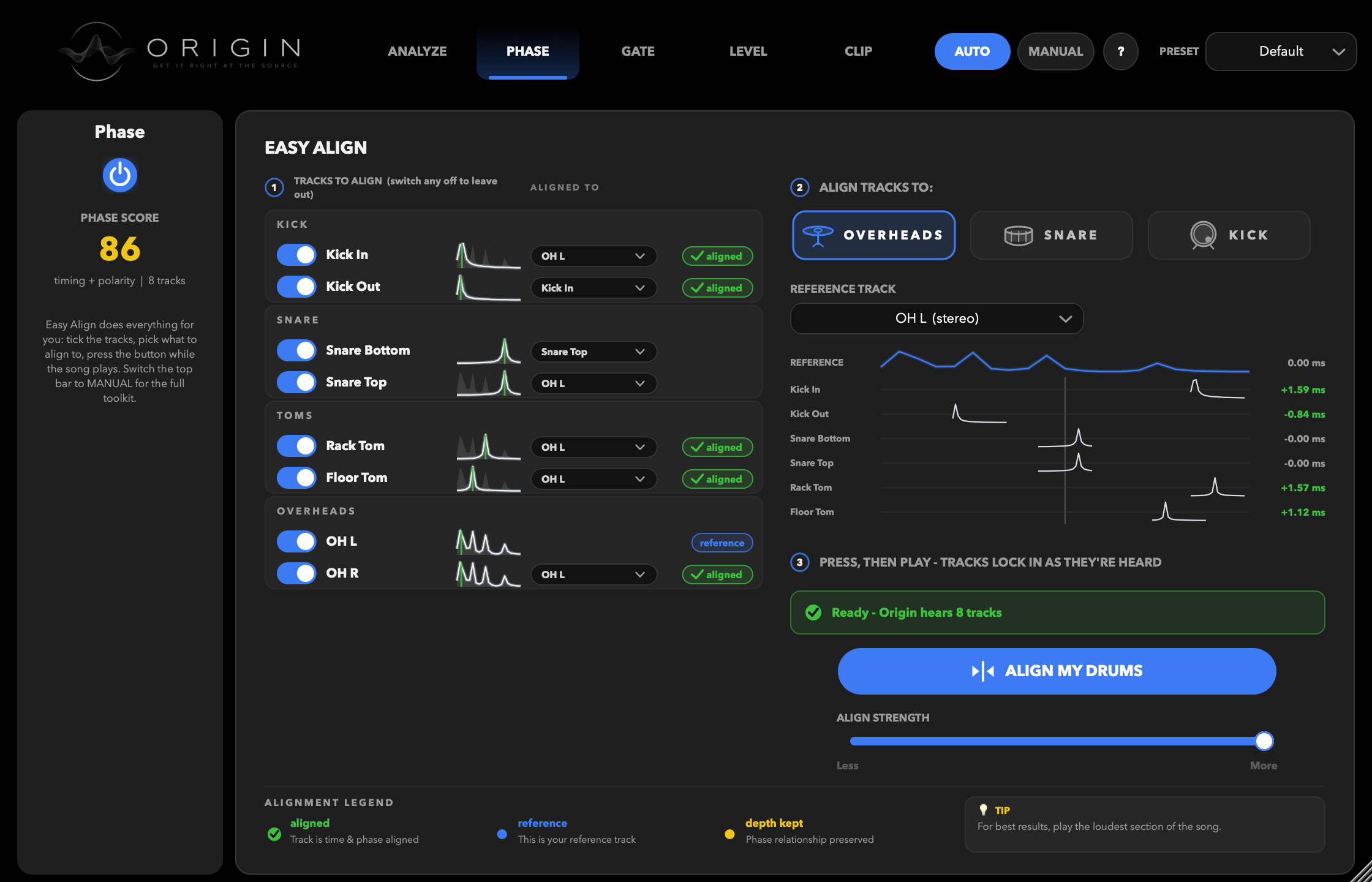Toggle the OH L track switch
This screenshot has width=1372, height=882.
point(296,541)
